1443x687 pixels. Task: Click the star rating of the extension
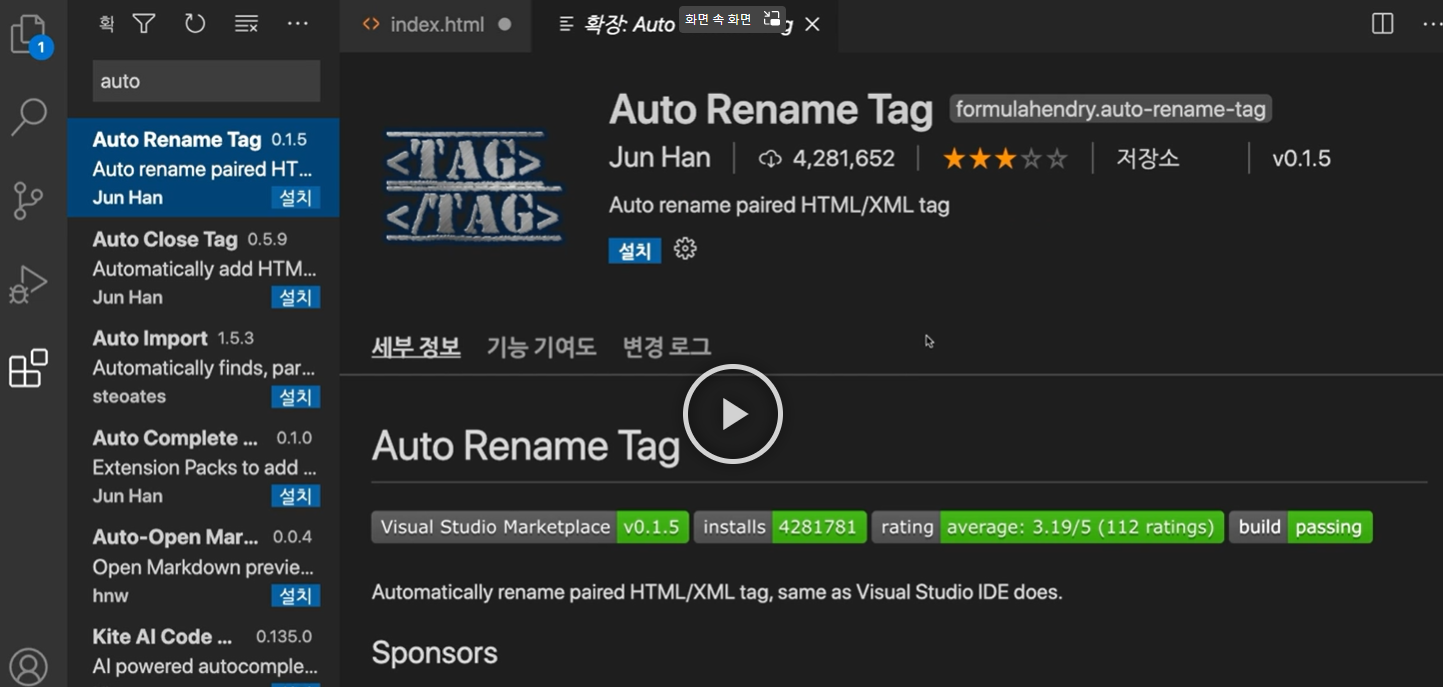point(1006,158)
